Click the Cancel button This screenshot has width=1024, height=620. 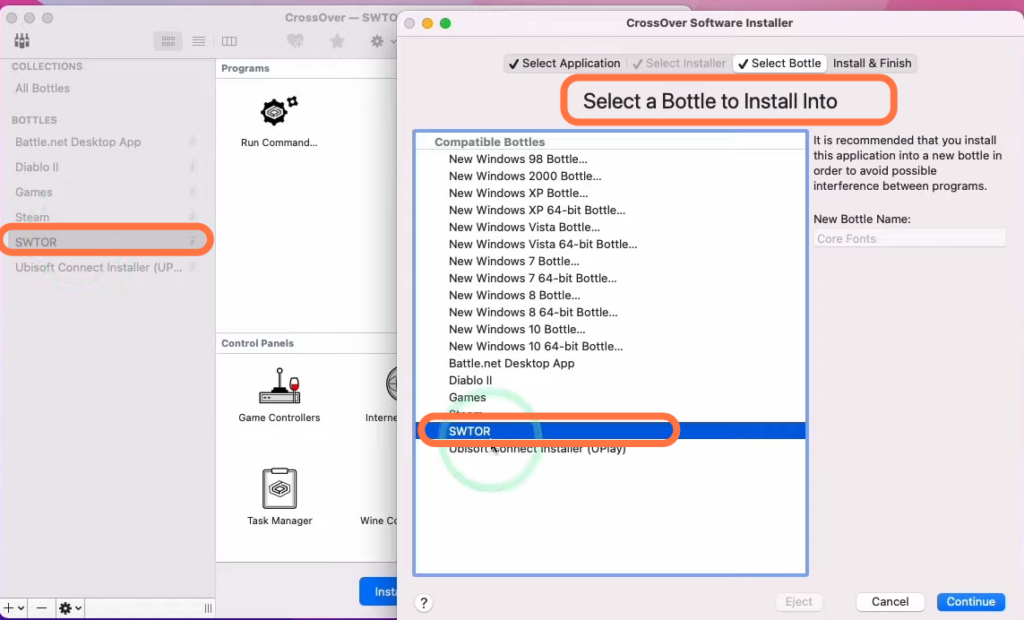point(889,602)
